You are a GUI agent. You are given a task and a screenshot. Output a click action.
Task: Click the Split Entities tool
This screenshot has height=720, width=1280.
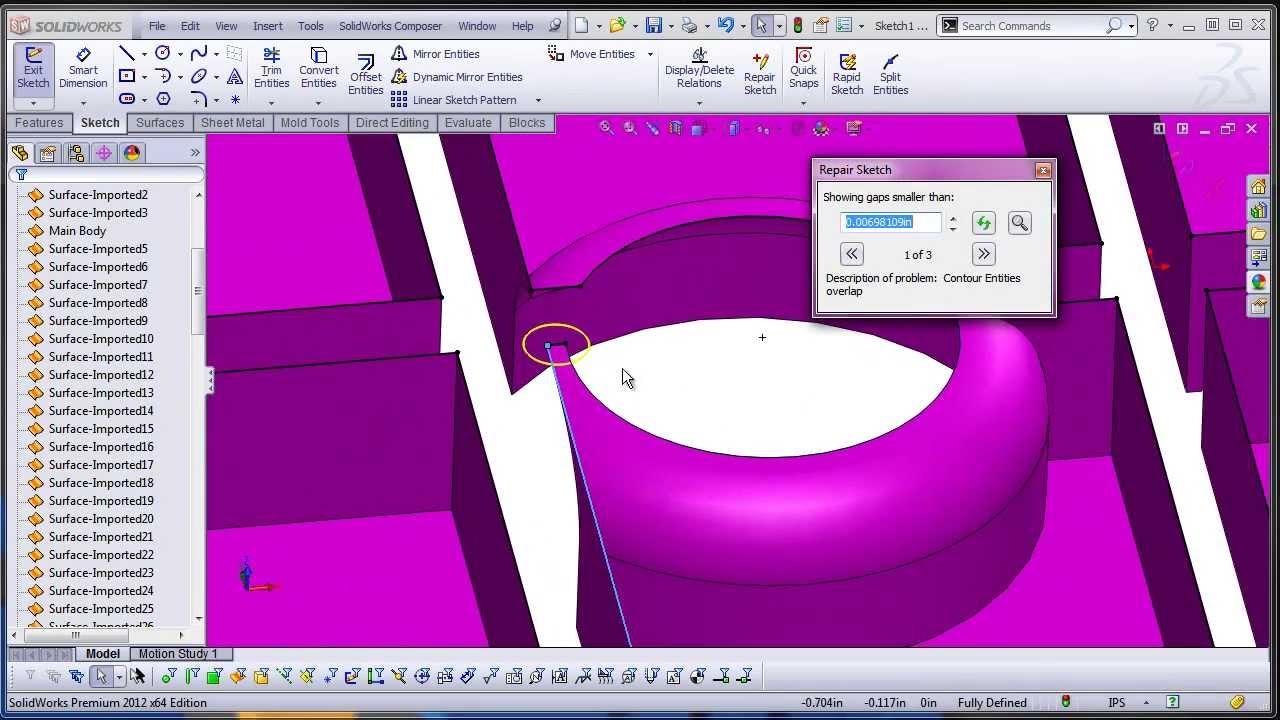[890, 75]
